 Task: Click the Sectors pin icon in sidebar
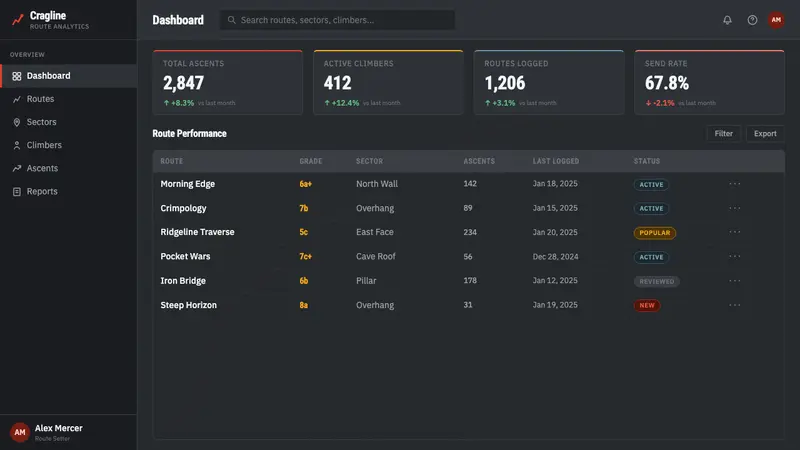click(17, 122)
